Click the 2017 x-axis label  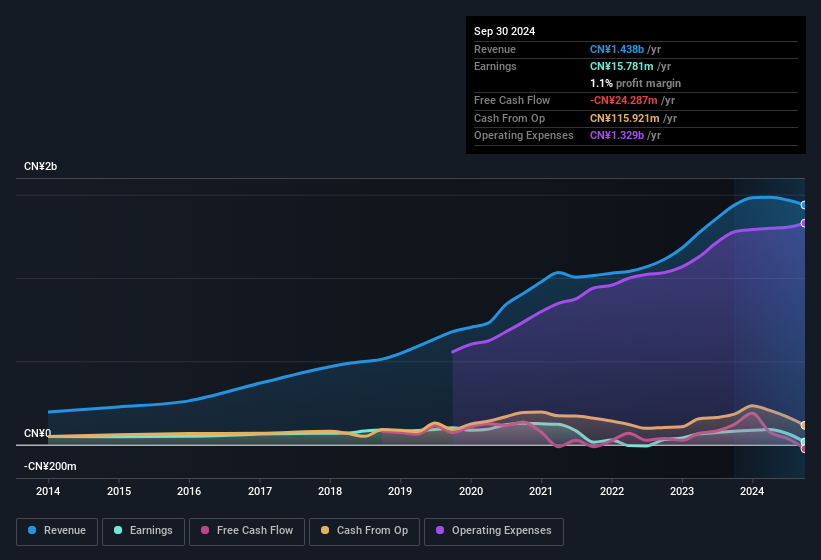tap(260, 491)
